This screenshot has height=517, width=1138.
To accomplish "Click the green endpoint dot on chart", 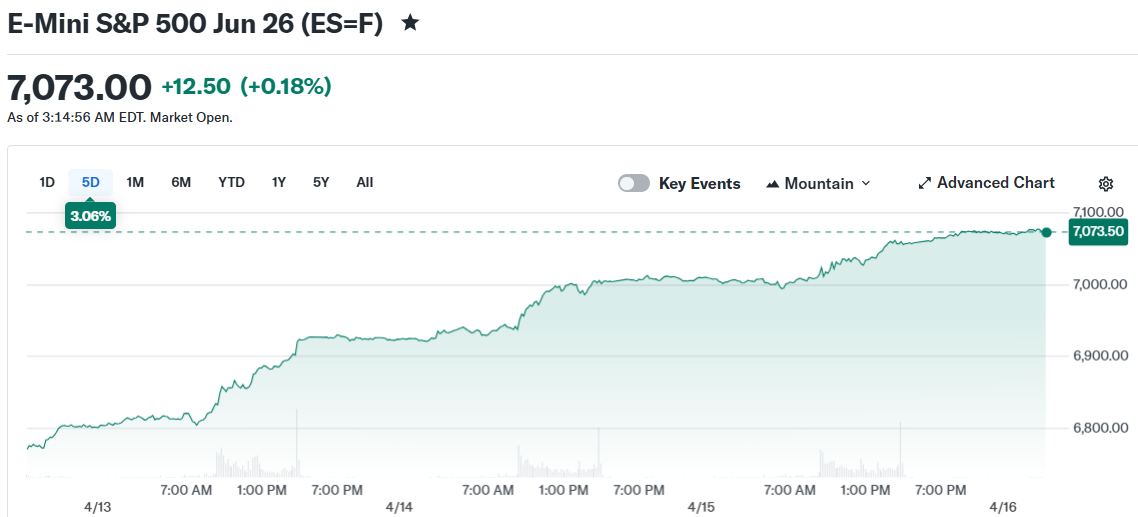I will coord(1046,232).
